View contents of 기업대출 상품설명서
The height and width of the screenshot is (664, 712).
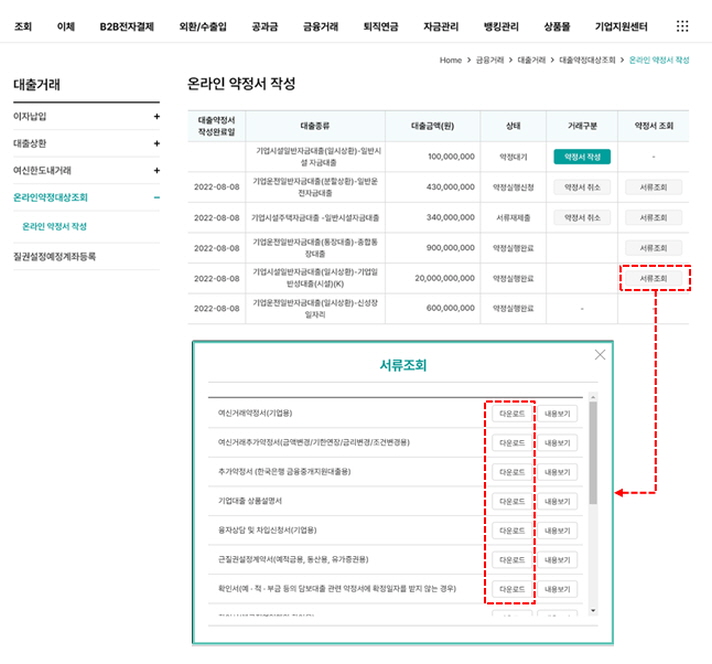(x=558, y=501)
